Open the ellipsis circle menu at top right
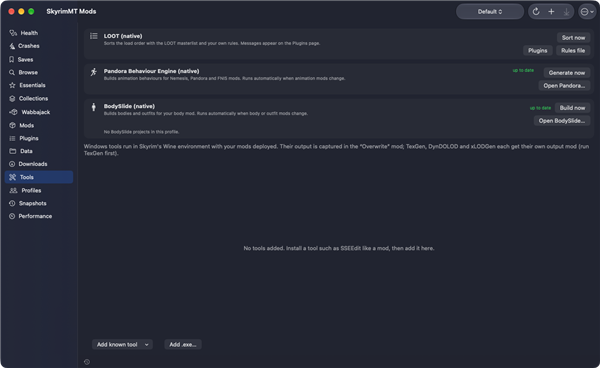The height and width of the screenshot is (368, 600). tap(587, 12)
